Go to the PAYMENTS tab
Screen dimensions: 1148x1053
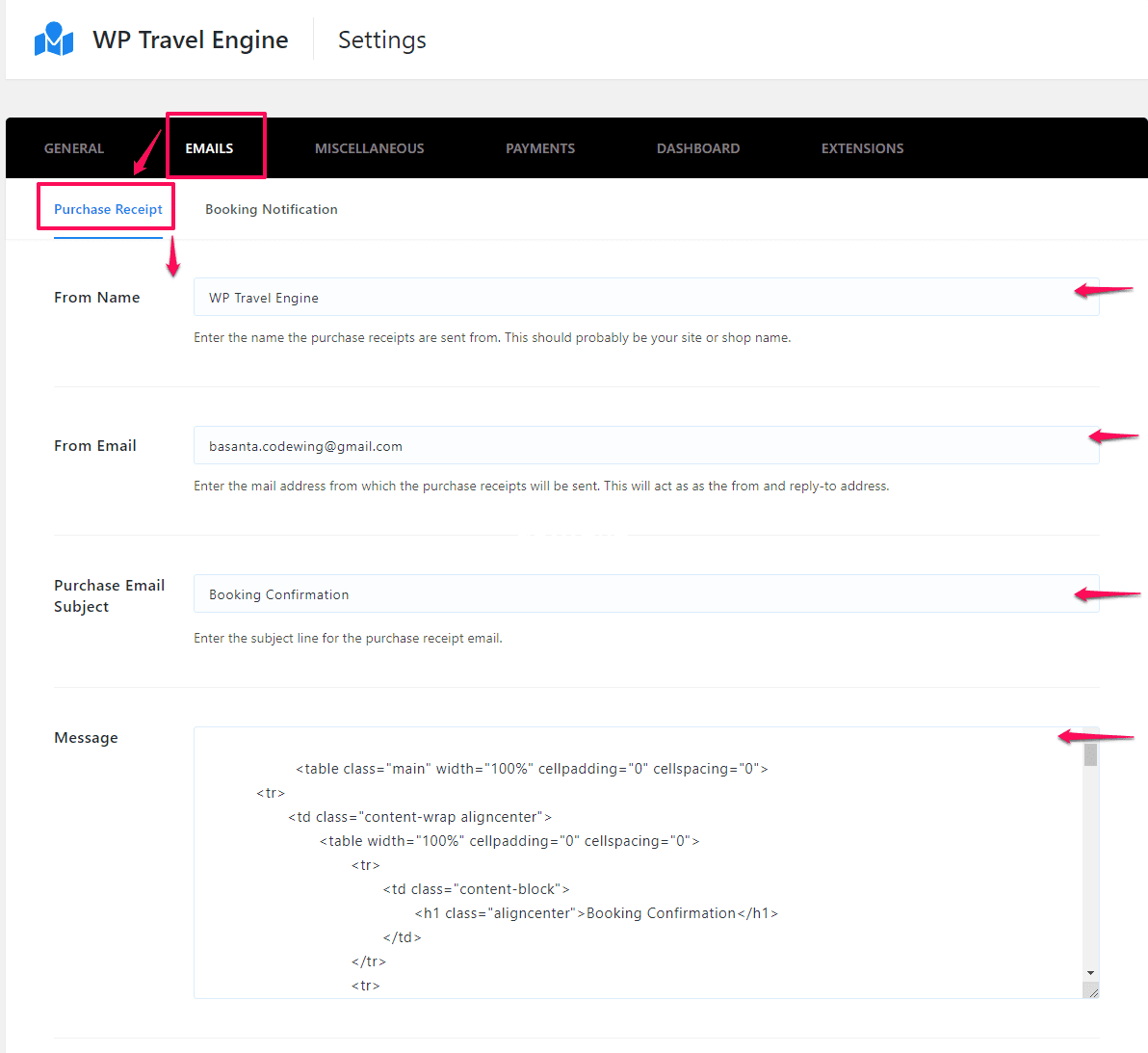[x=540, y=148]
